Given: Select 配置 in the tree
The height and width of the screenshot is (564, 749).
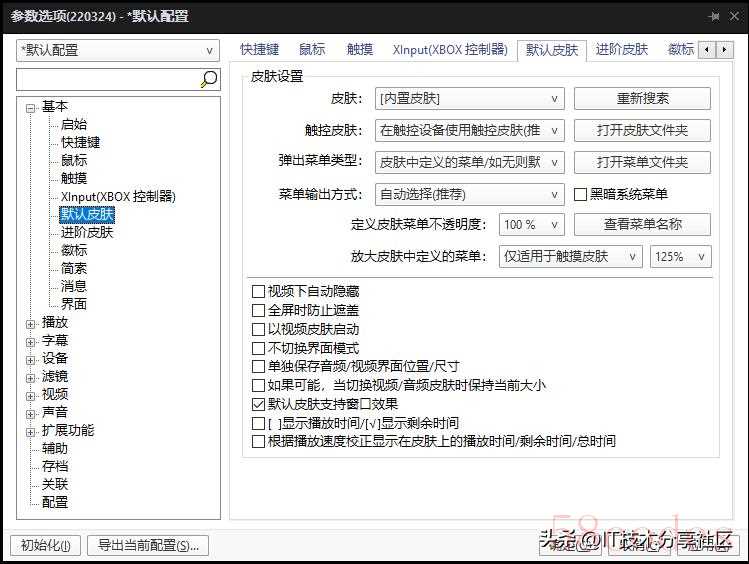Looking at the screenshot, I should click(55, 502).
